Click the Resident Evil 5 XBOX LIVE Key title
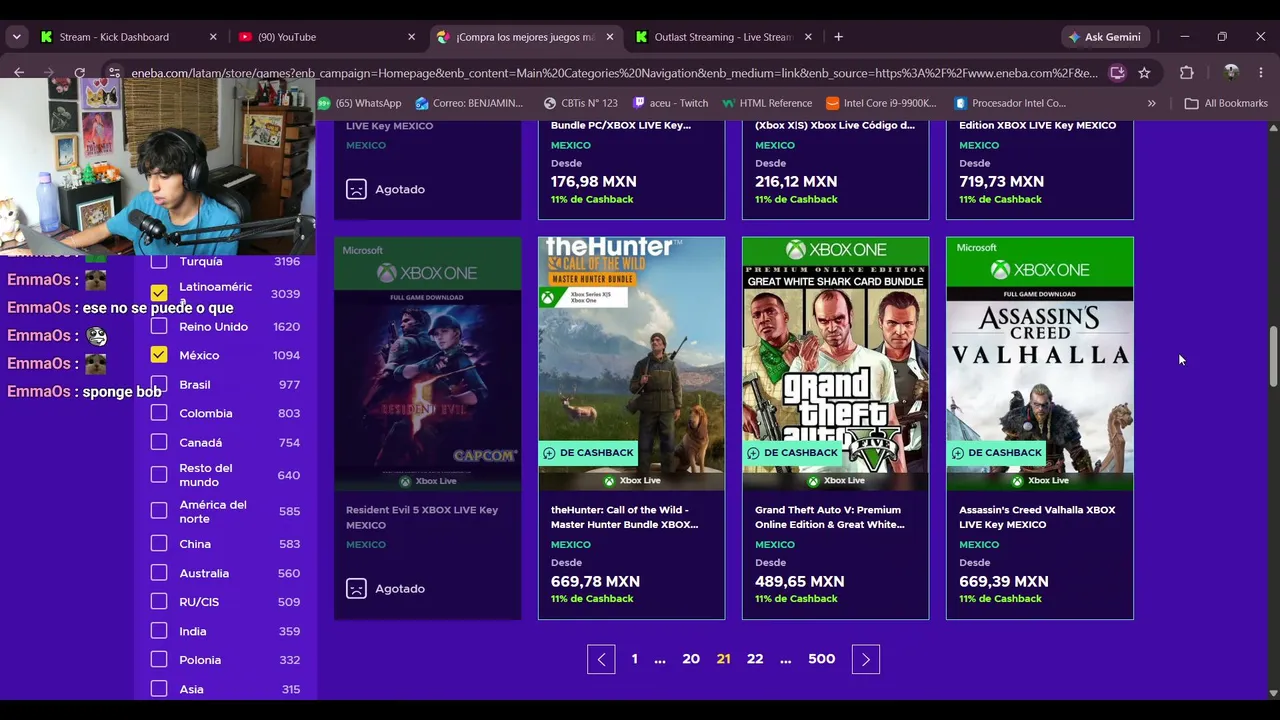1280x720 pixels. pyautogui.click(x=422, y=517)
